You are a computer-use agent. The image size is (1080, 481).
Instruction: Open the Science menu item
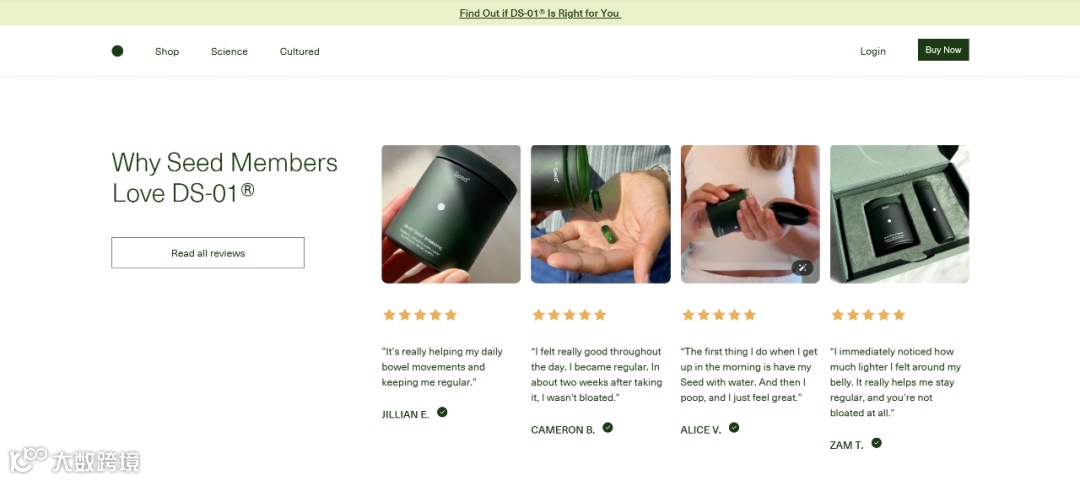(229, 52)
